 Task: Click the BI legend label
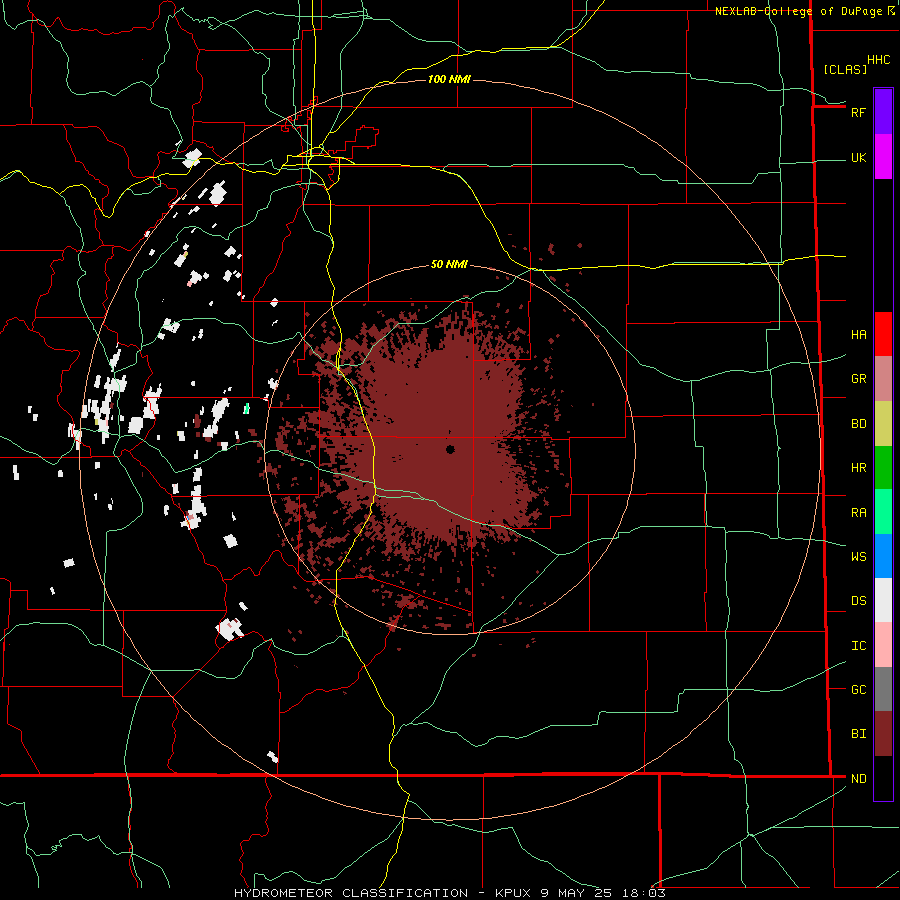(858, 734)
